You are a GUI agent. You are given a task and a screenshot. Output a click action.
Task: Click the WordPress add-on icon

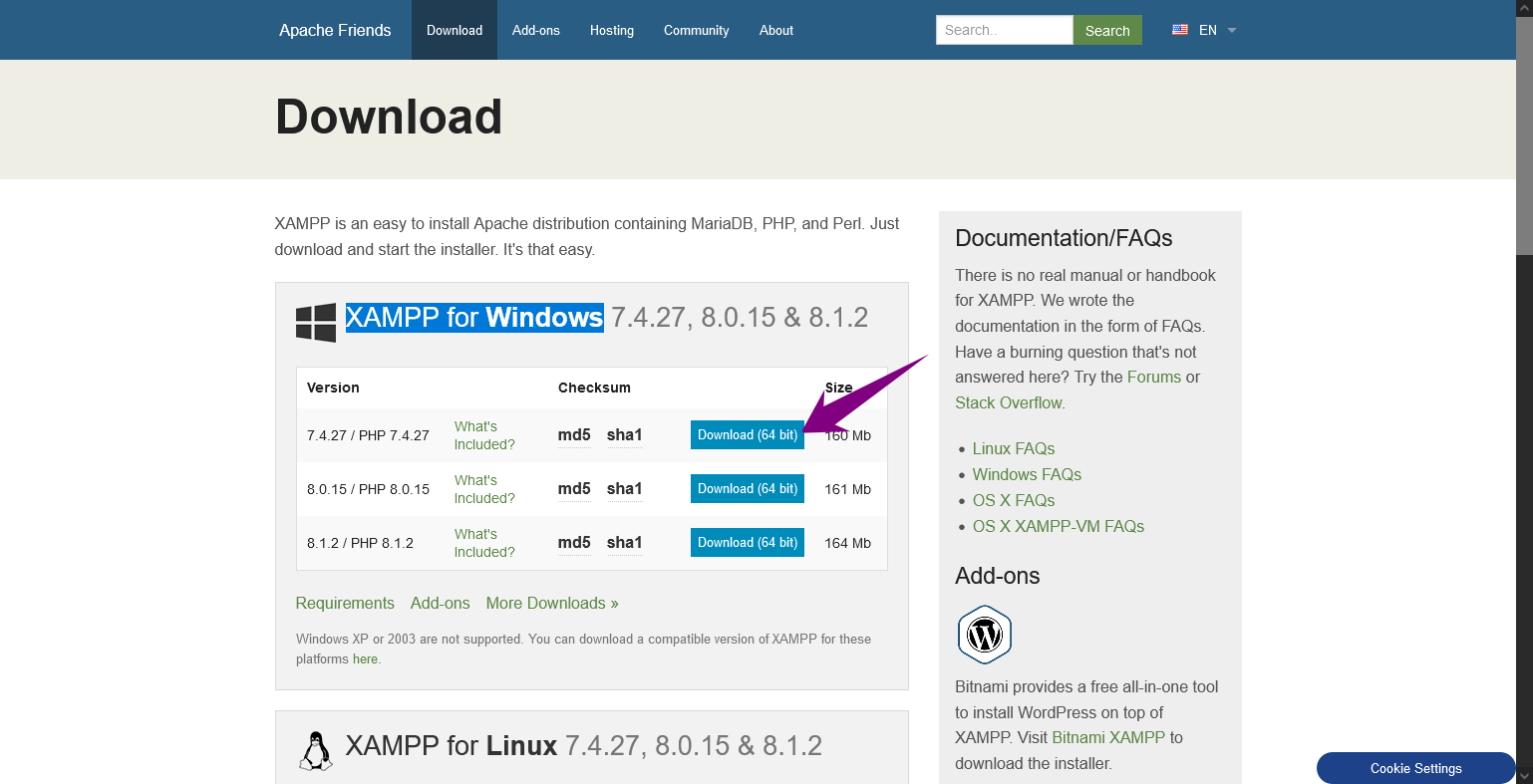click(985, 635)
